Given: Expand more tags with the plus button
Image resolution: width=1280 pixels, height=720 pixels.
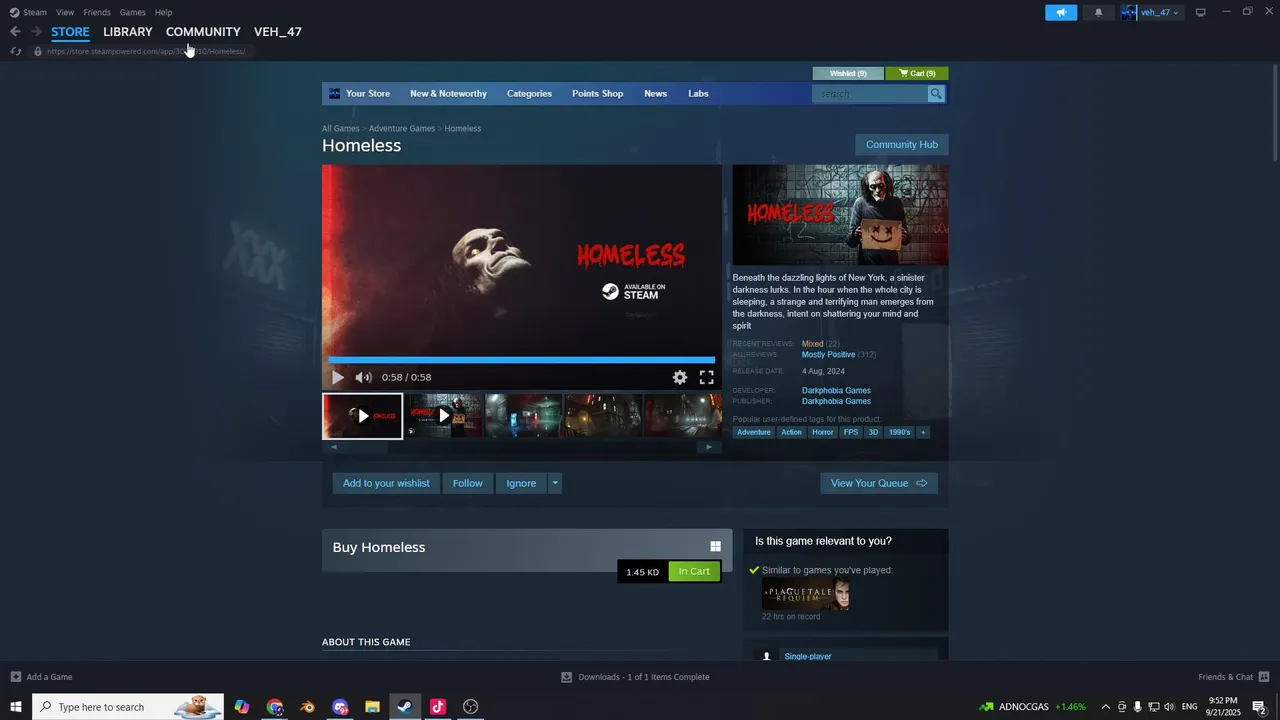Looking at the screenshot, I should (x=923, y=432).
